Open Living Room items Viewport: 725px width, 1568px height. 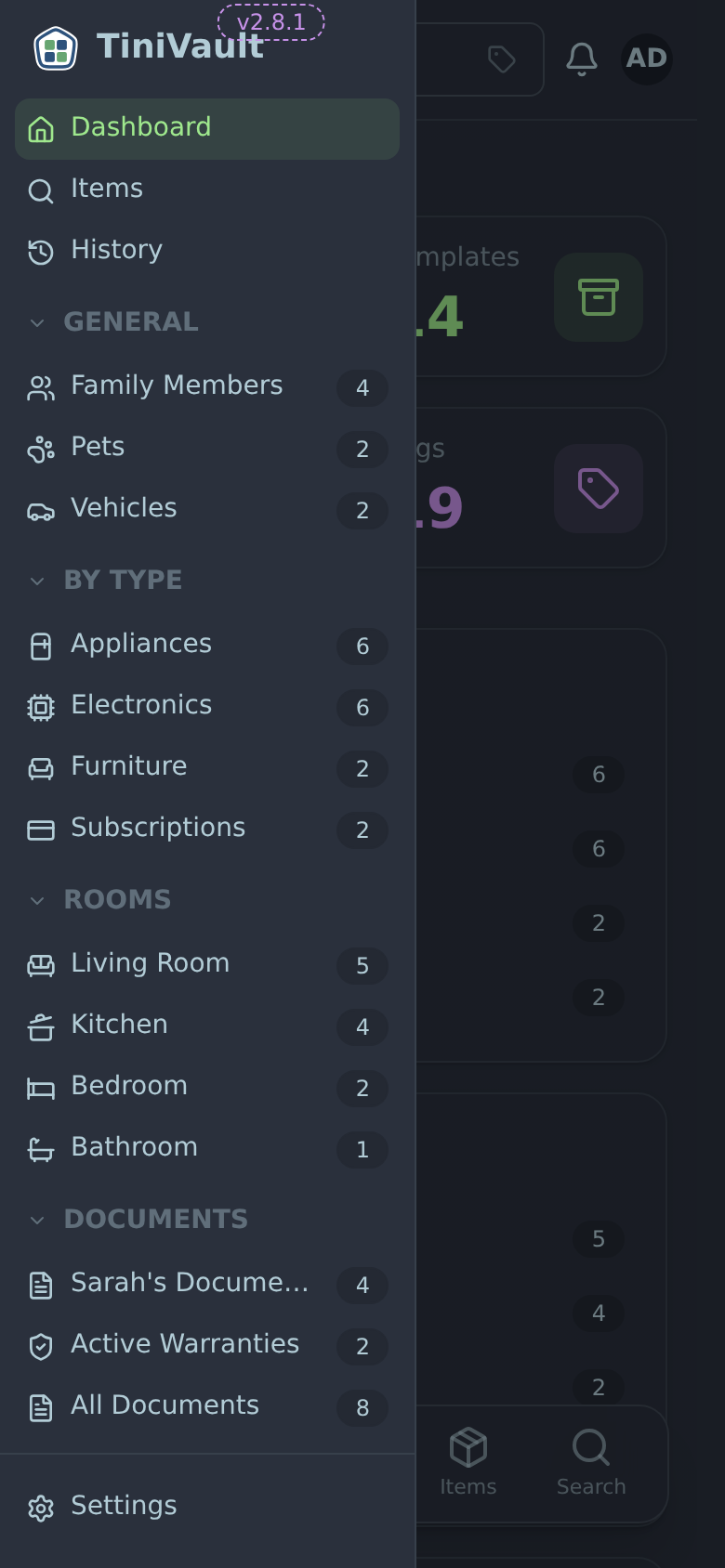point(207,964)
